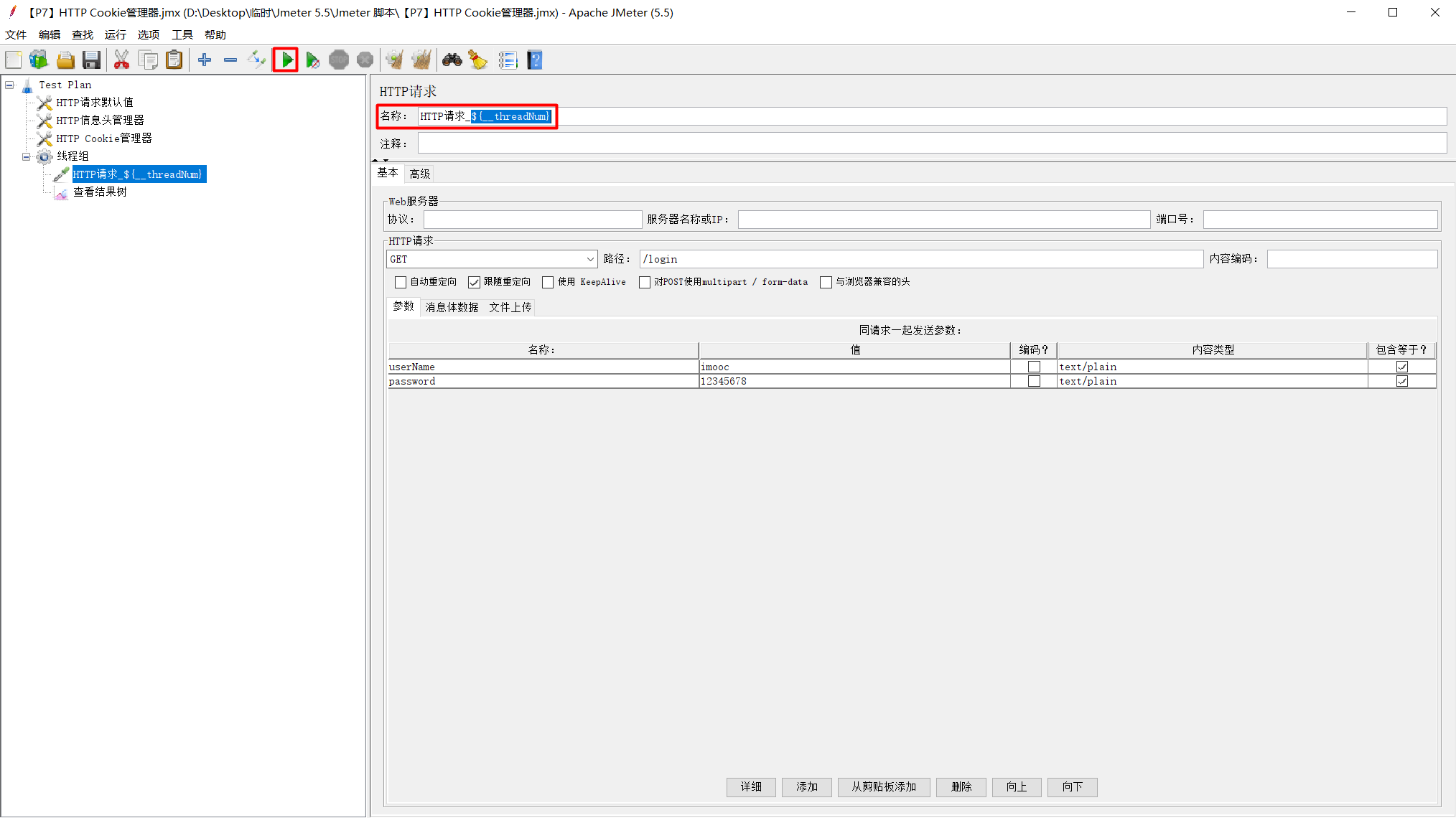Select the 线程组 node
The image size is (1456, 818).
click(x=73, y=156)
